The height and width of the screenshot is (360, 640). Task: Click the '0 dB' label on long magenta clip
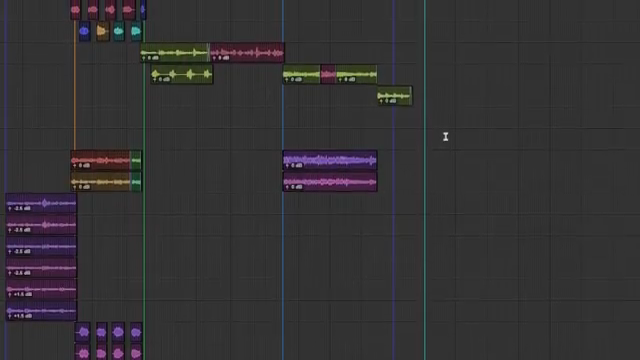pyautogui.click(x=294, y=187)
